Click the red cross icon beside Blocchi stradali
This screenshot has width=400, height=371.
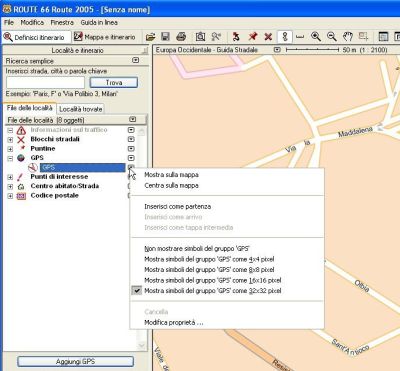pos(21,140)
